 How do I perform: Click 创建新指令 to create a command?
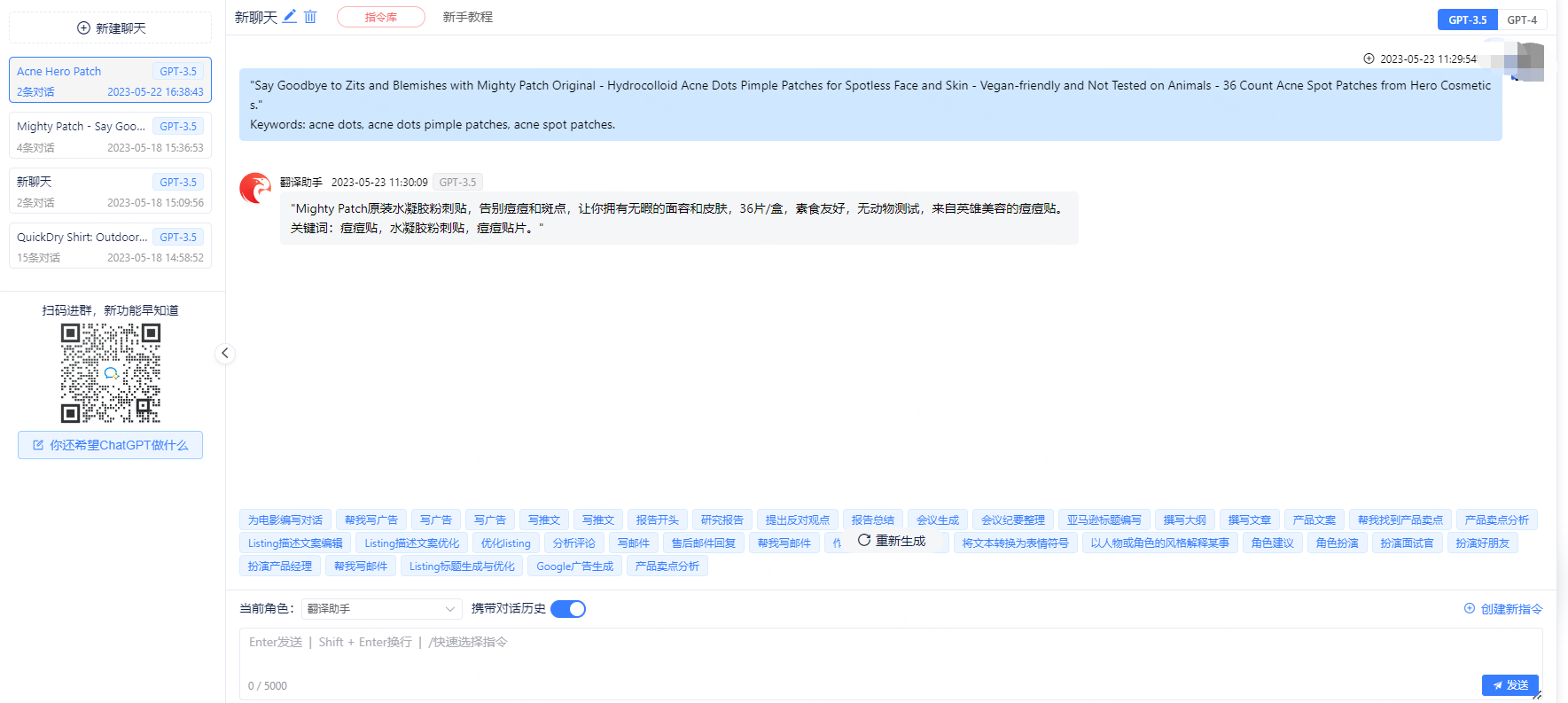[x=1503, y=609]
